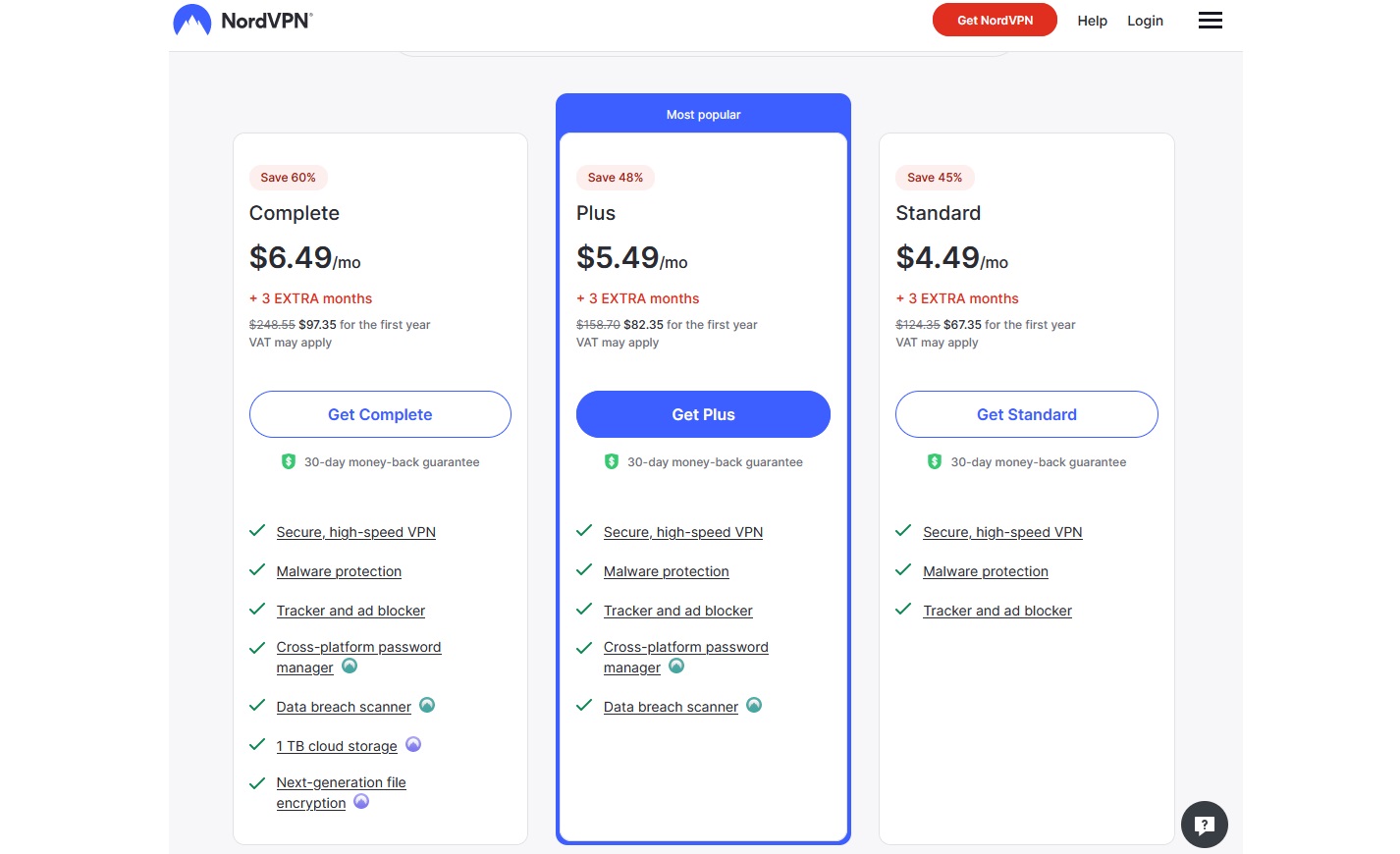The image size is (1400, 854).
Task: Open Tracker and ad blocker link in Standard
Action: click(997, 611)
